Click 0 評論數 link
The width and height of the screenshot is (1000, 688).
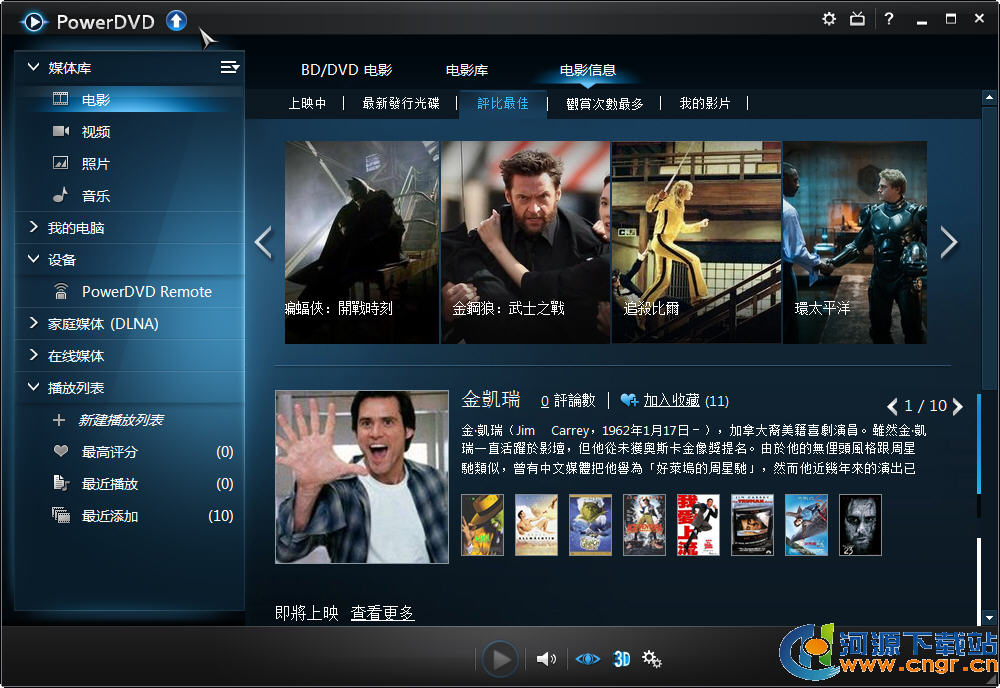pos(568,400)
